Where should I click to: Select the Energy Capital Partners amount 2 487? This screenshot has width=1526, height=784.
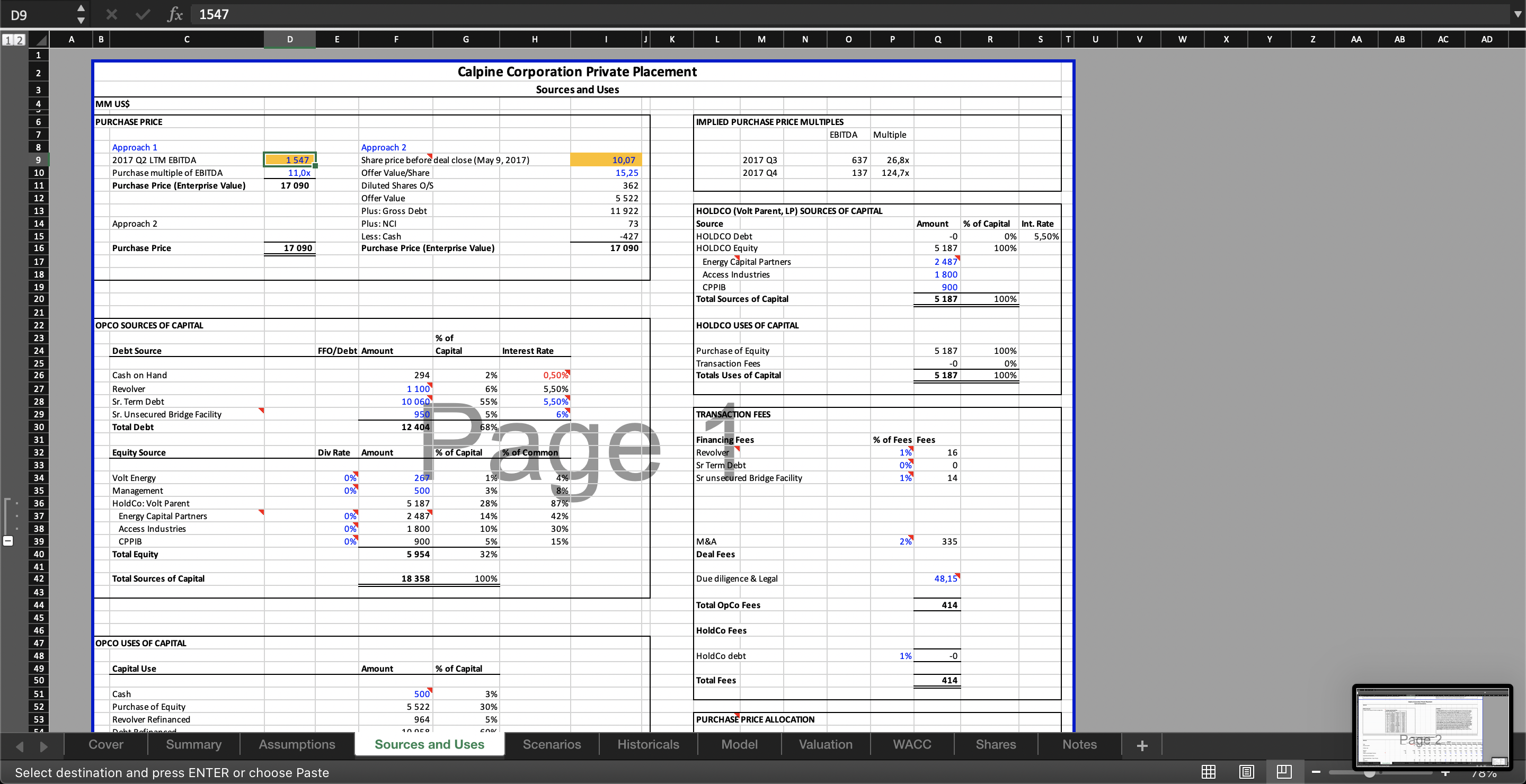[937, 262]
